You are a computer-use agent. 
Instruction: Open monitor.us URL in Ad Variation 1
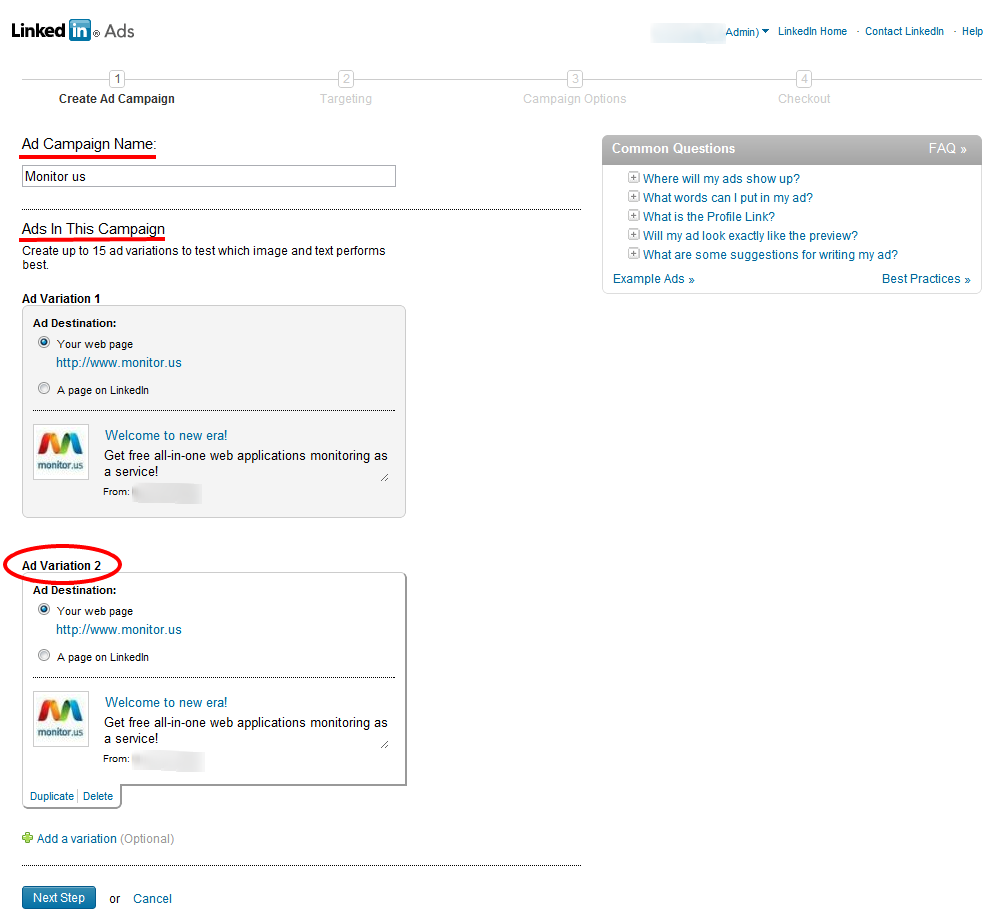pos(118,362)
